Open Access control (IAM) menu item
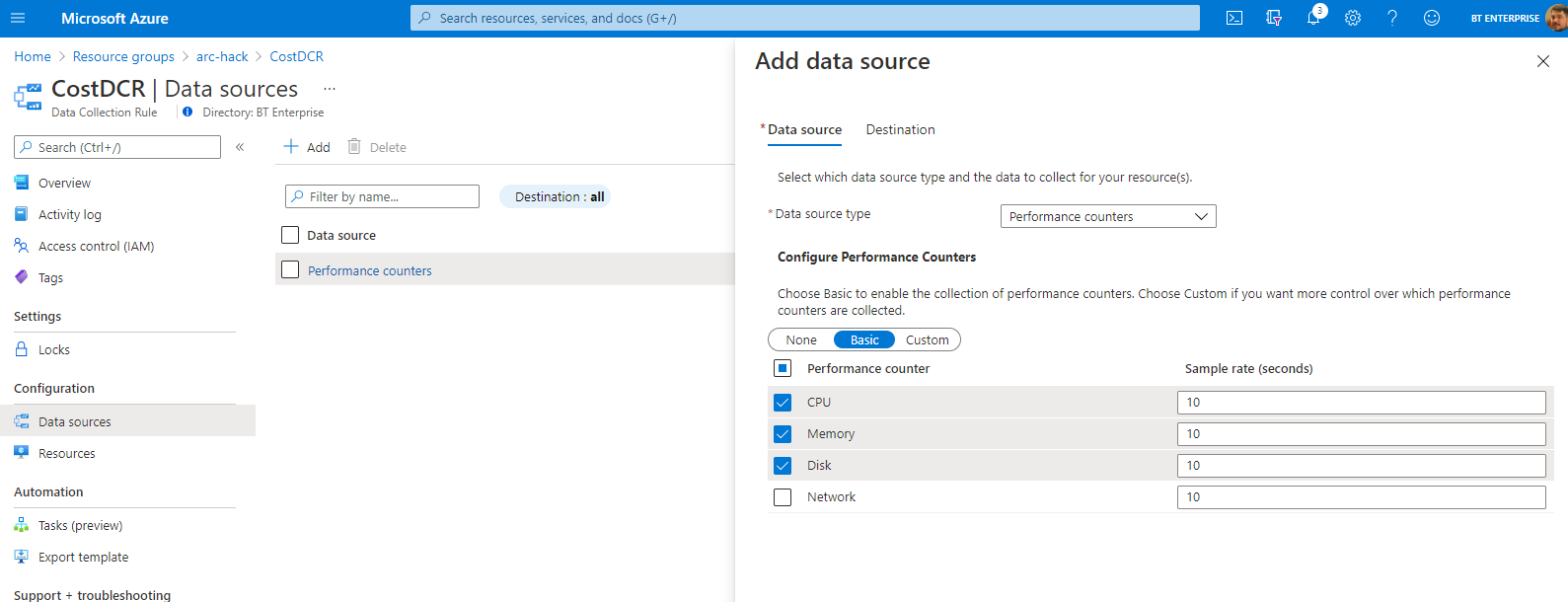 click(96, 246)
